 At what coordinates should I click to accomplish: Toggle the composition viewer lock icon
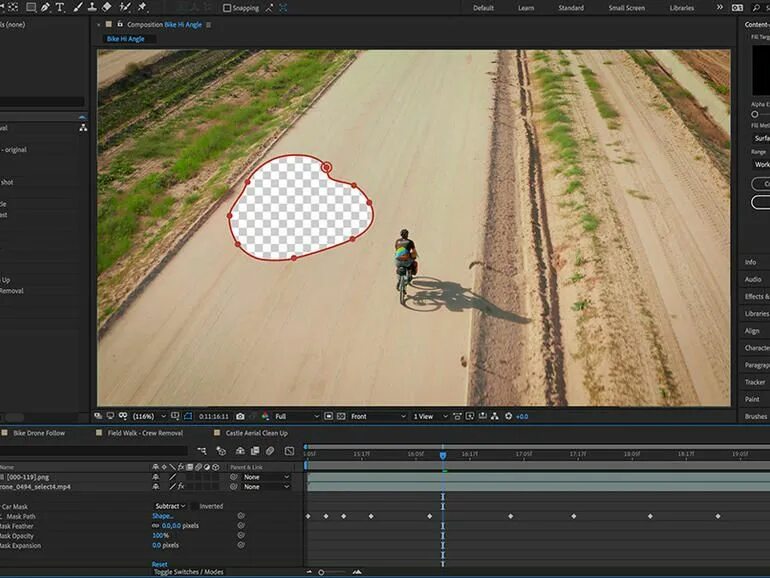pos(120,24)
